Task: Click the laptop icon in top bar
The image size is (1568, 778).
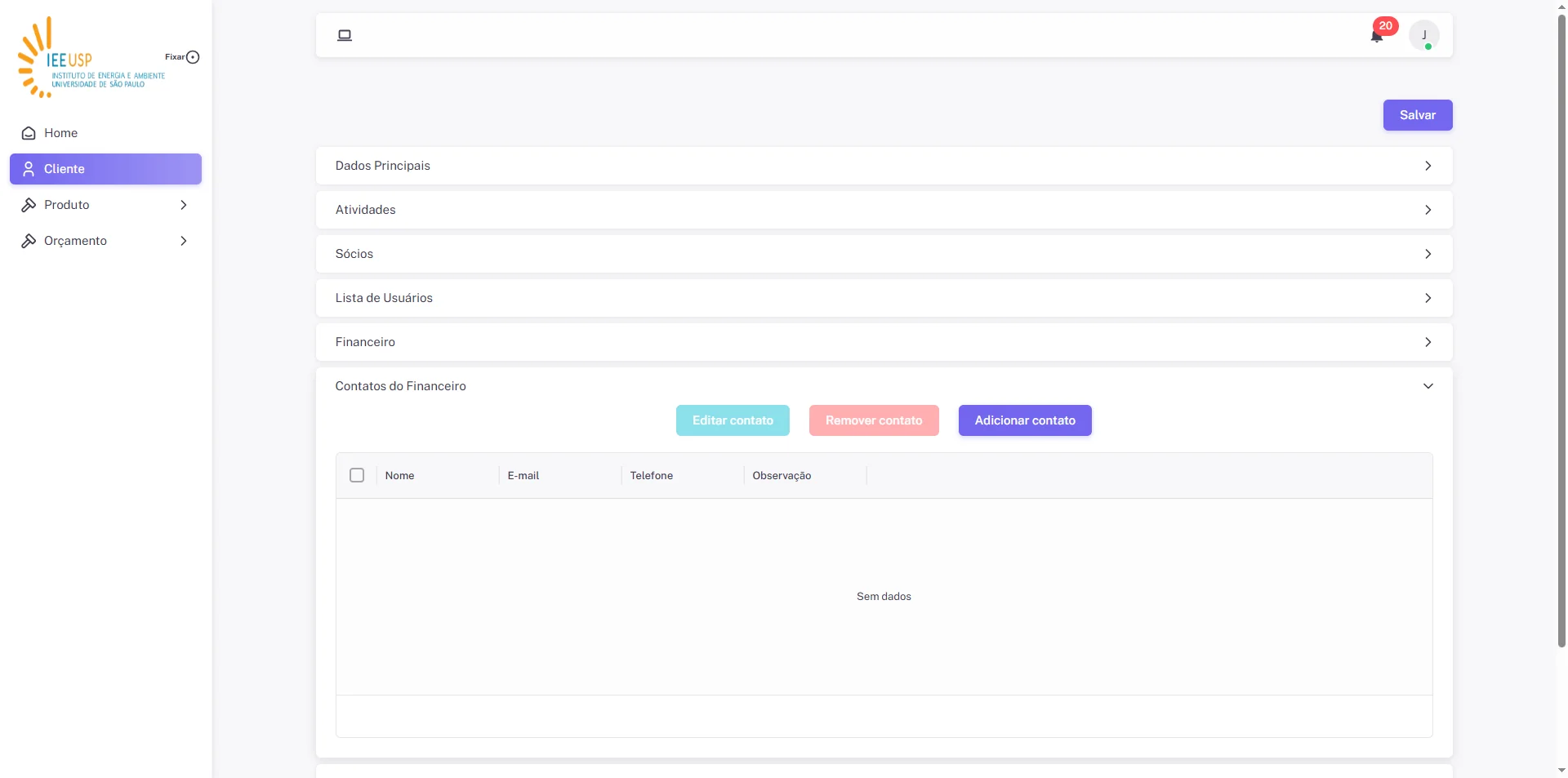Action: (x=345, y=35)
